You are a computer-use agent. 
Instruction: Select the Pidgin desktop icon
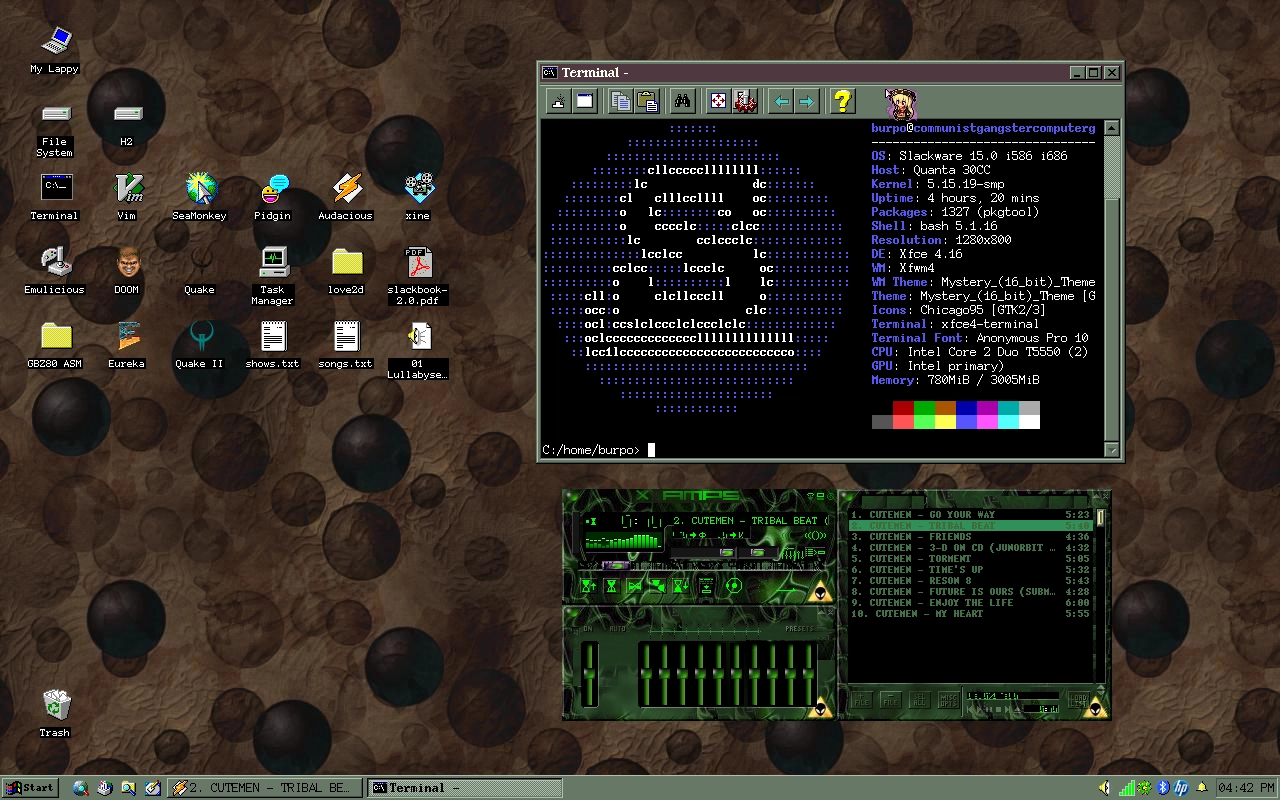pos(272,196)
